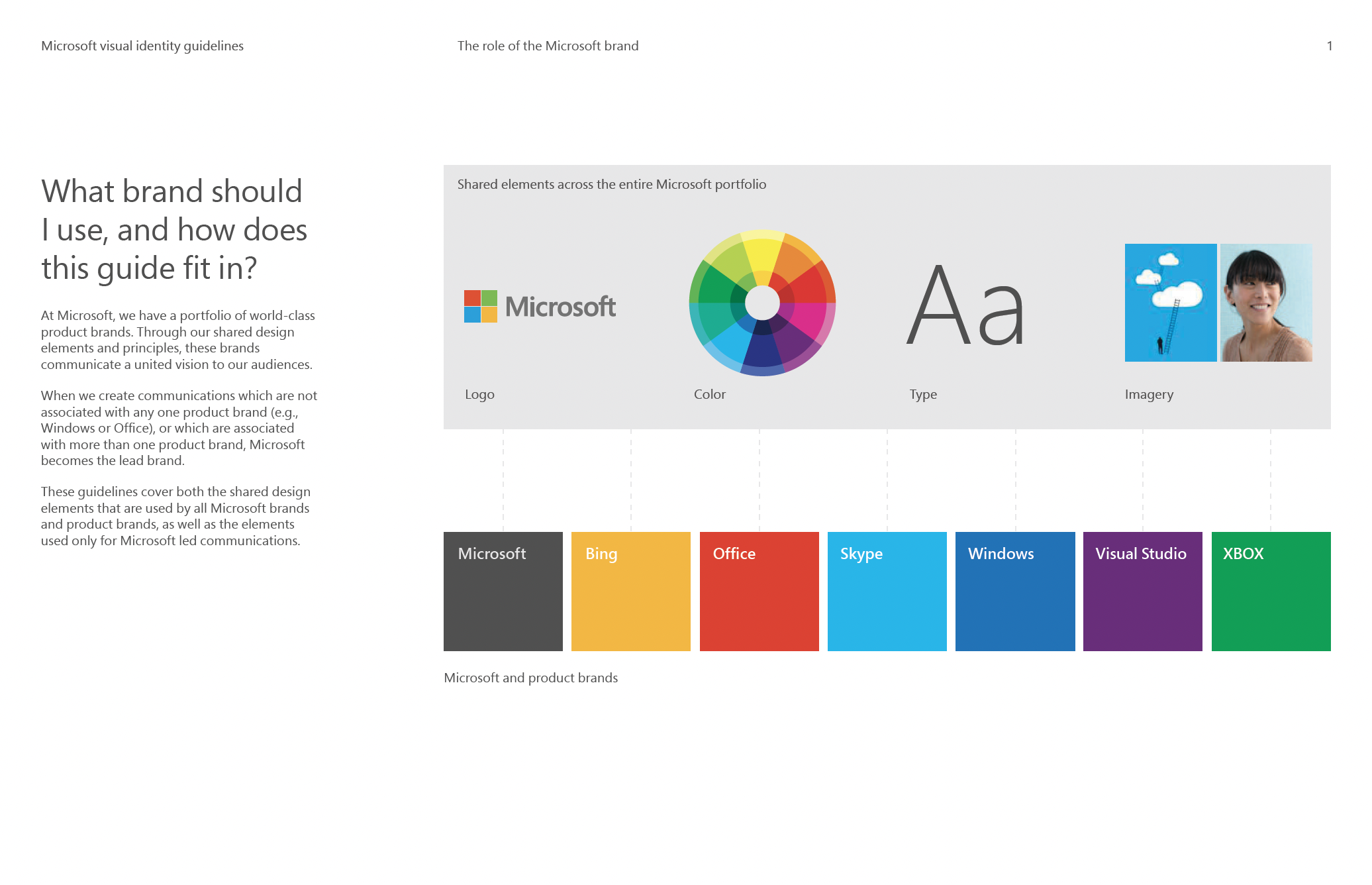Screen dimensions: 1372x885
Task: Click paragraph starting 'These guidelines cover both'
Action: tap(175, 516)
